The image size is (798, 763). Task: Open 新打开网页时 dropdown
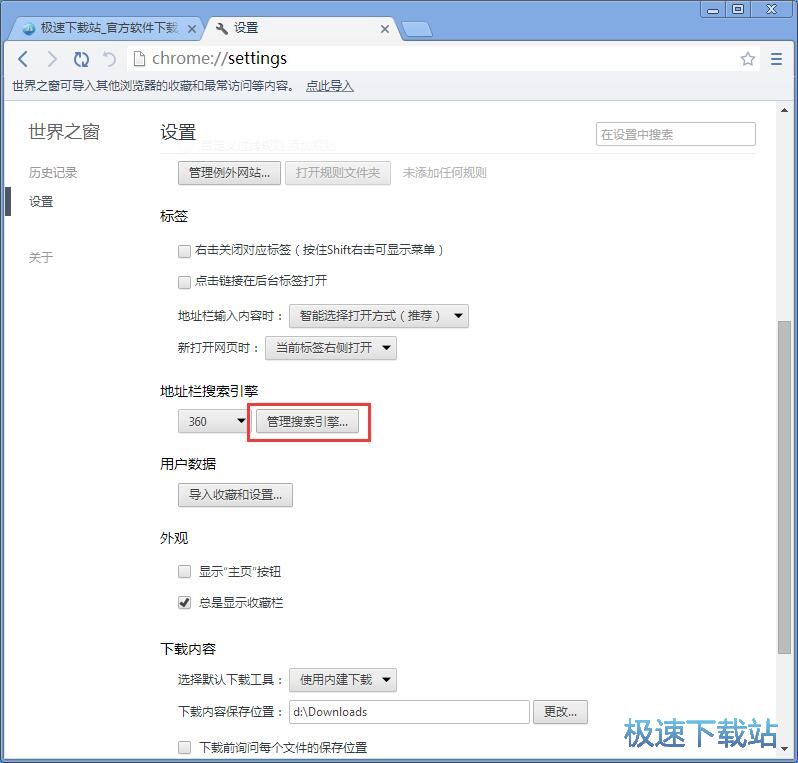[x=331, y=348]
